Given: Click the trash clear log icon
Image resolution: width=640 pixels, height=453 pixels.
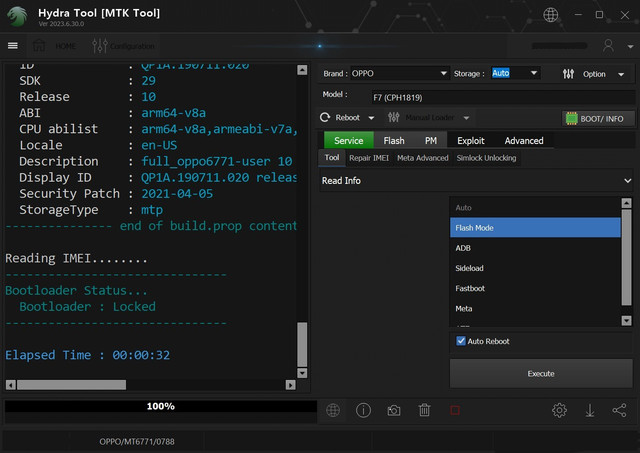Looking at the screenshot, I should click(x=424, y=410).
